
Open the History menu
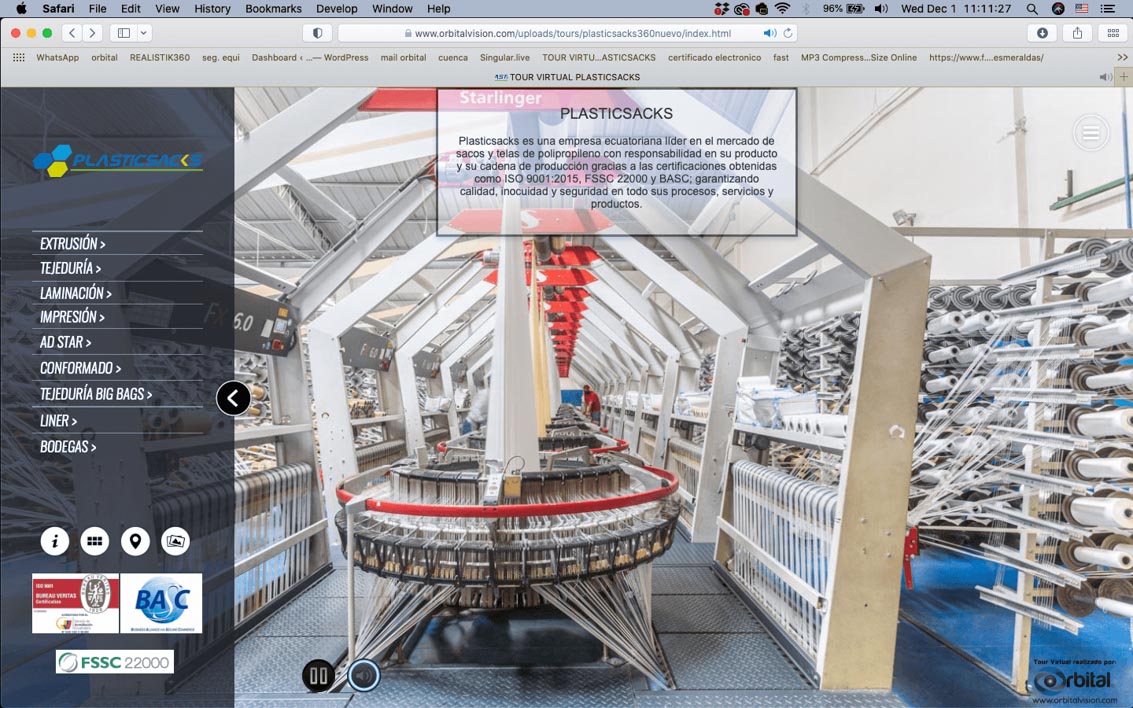212,9
